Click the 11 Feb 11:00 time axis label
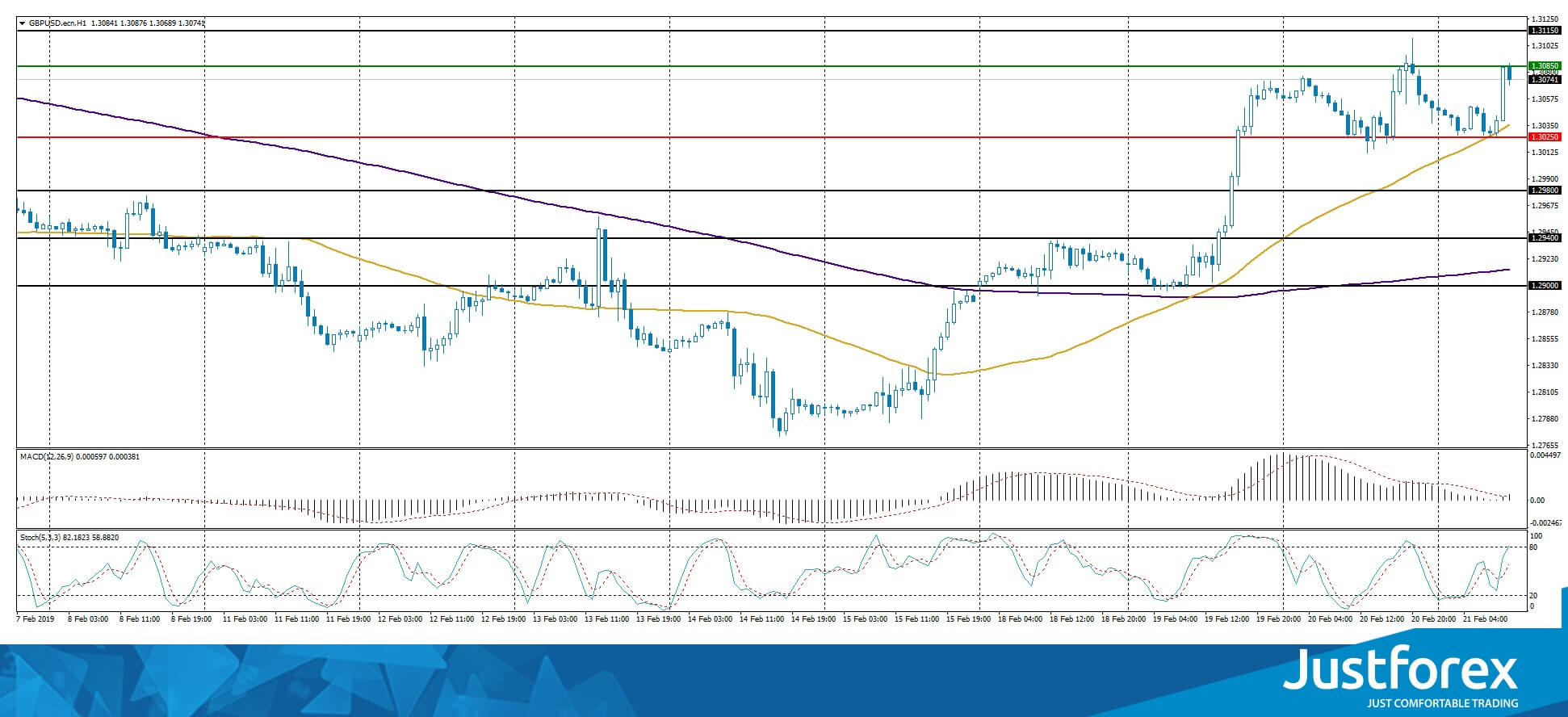Screen dimensions: 1568x717 [x=296, y=619]
